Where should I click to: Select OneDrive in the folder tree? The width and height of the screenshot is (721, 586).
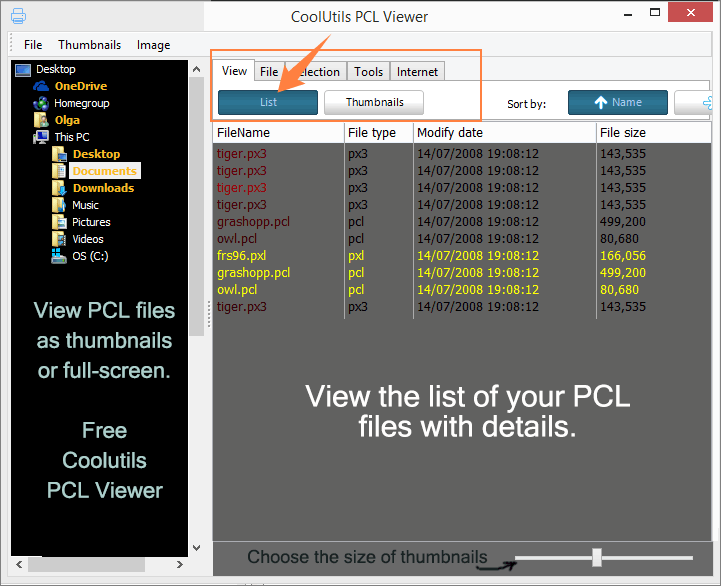[81, 86]
